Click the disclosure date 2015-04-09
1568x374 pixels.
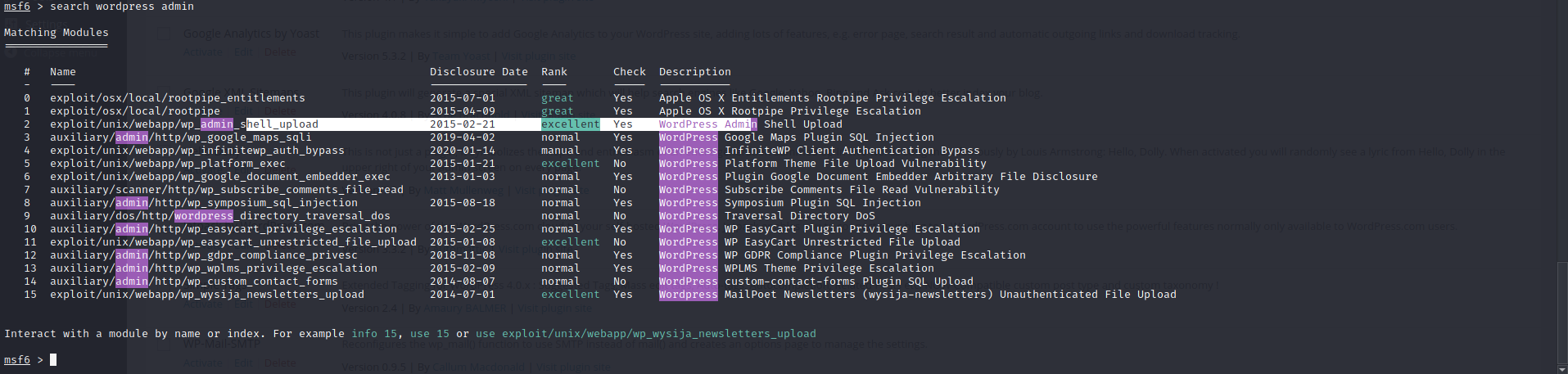pos(463,111)
